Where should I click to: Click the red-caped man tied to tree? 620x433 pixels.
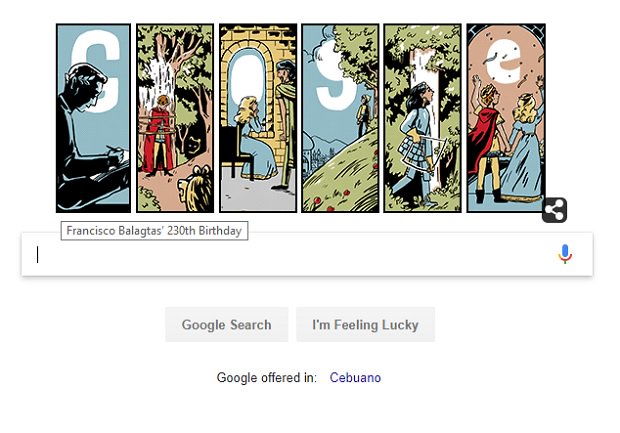click(159, 135)
